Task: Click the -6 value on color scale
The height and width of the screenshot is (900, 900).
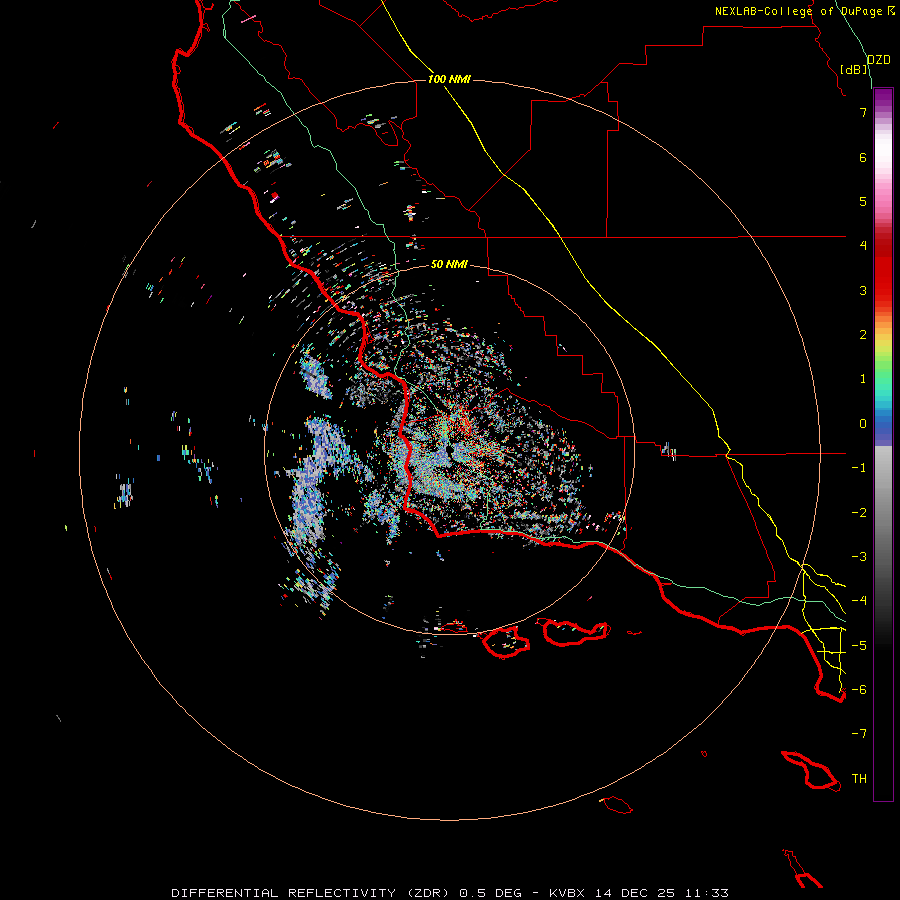Action: click(859, 690)
